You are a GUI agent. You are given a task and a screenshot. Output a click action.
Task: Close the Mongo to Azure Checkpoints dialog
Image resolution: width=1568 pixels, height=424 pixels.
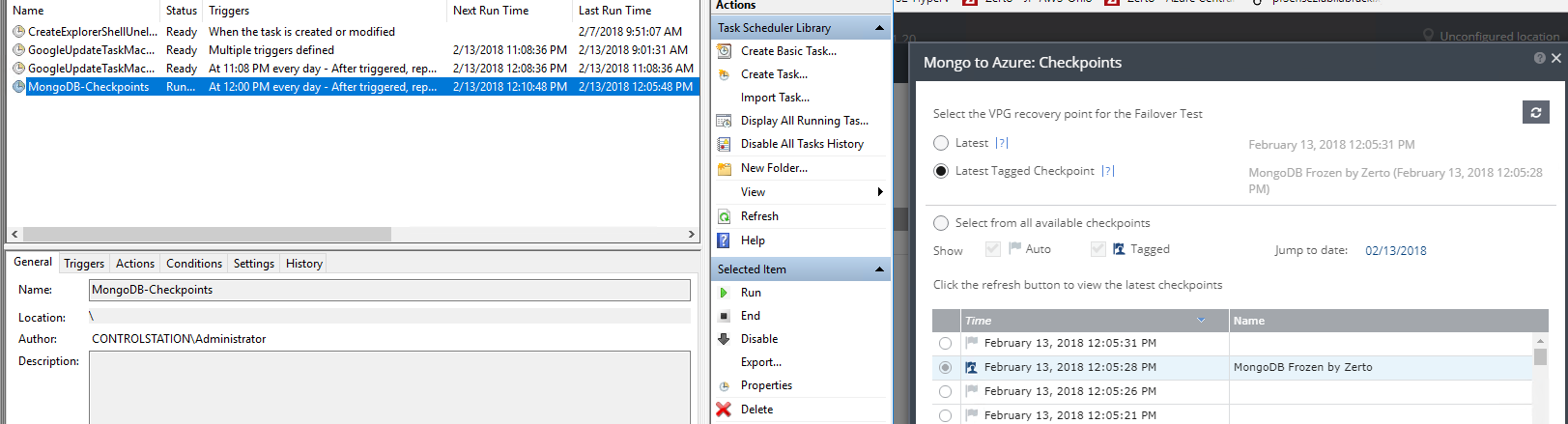tap(1555, 58)
